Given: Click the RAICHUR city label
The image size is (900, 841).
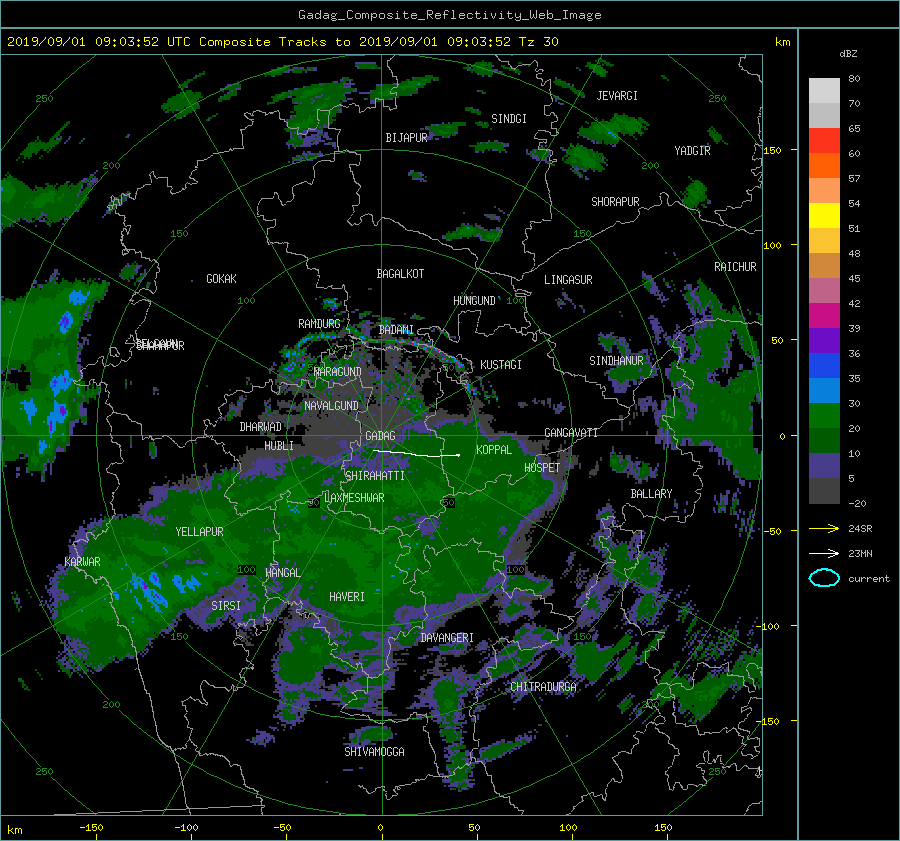Looking at the screenshot, I should [x=735, y=267].
